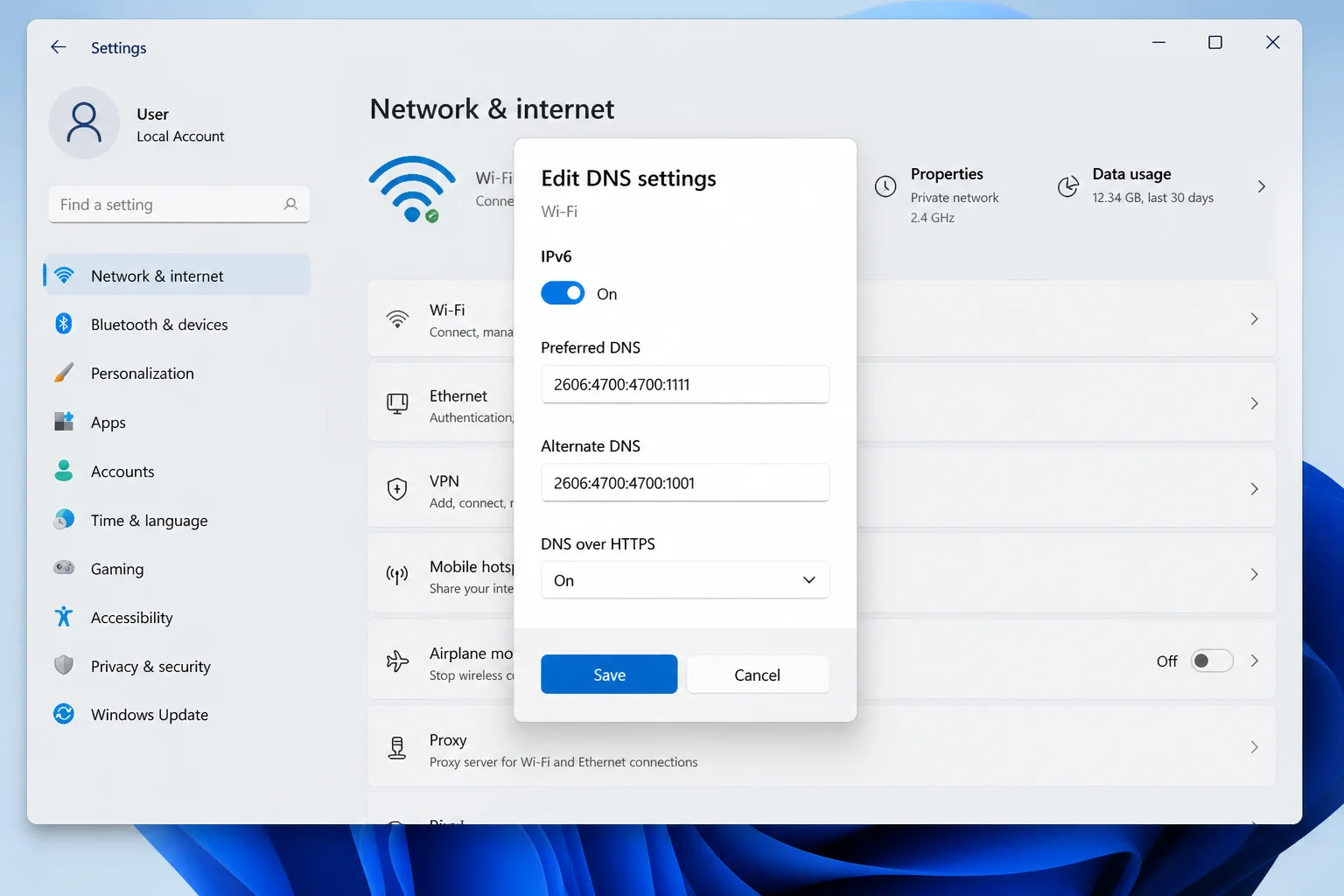This screenshot has height=896, width=1344.
Task: Expand the Proxy row chevron
Action: 1254,746
